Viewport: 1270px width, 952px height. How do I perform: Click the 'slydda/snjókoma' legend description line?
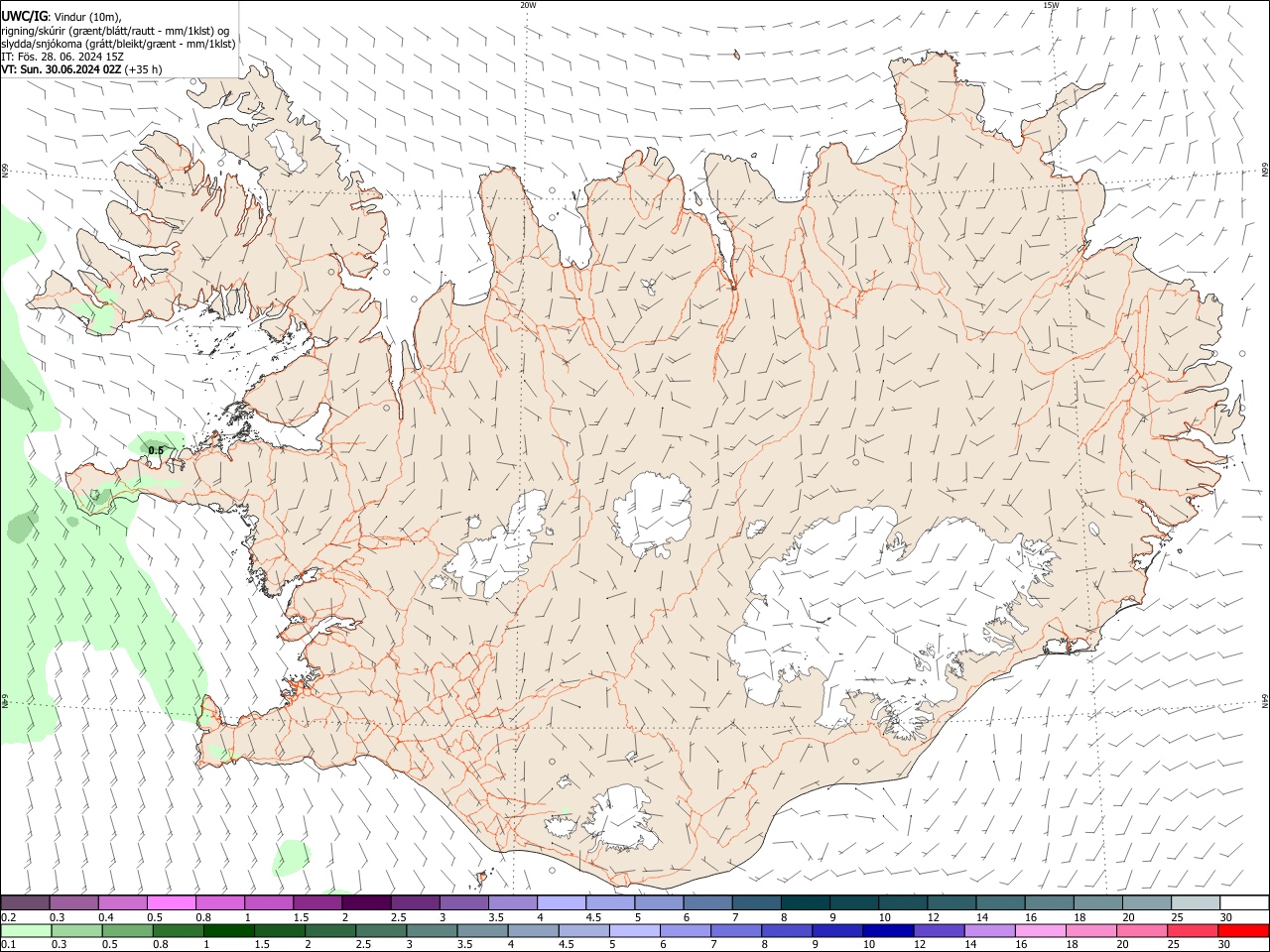118,44
